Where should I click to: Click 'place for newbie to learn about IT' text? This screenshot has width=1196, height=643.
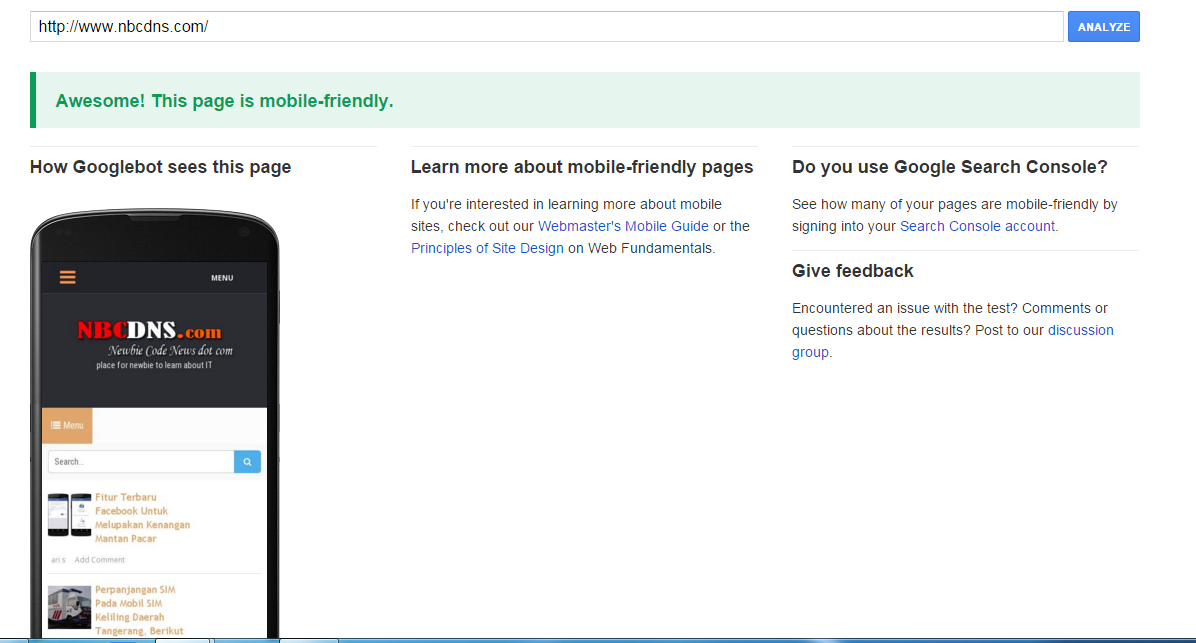click(154, 365)
